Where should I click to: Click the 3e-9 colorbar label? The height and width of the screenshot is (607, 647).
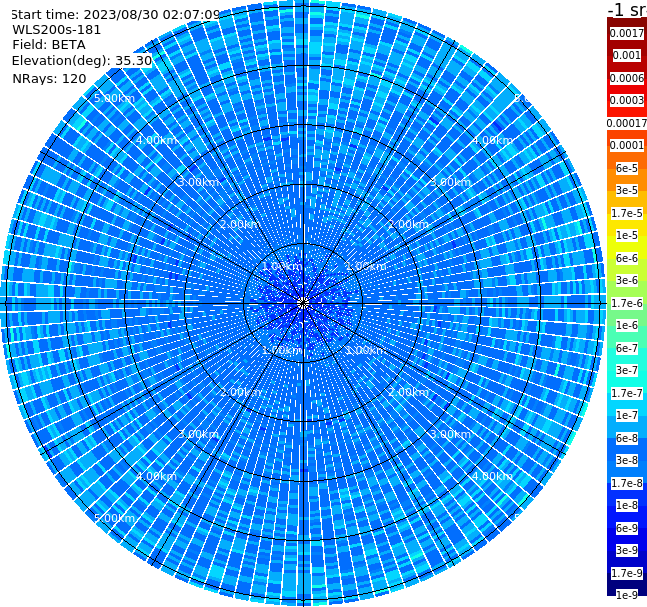pyautogui.click(x=627, y=550)
